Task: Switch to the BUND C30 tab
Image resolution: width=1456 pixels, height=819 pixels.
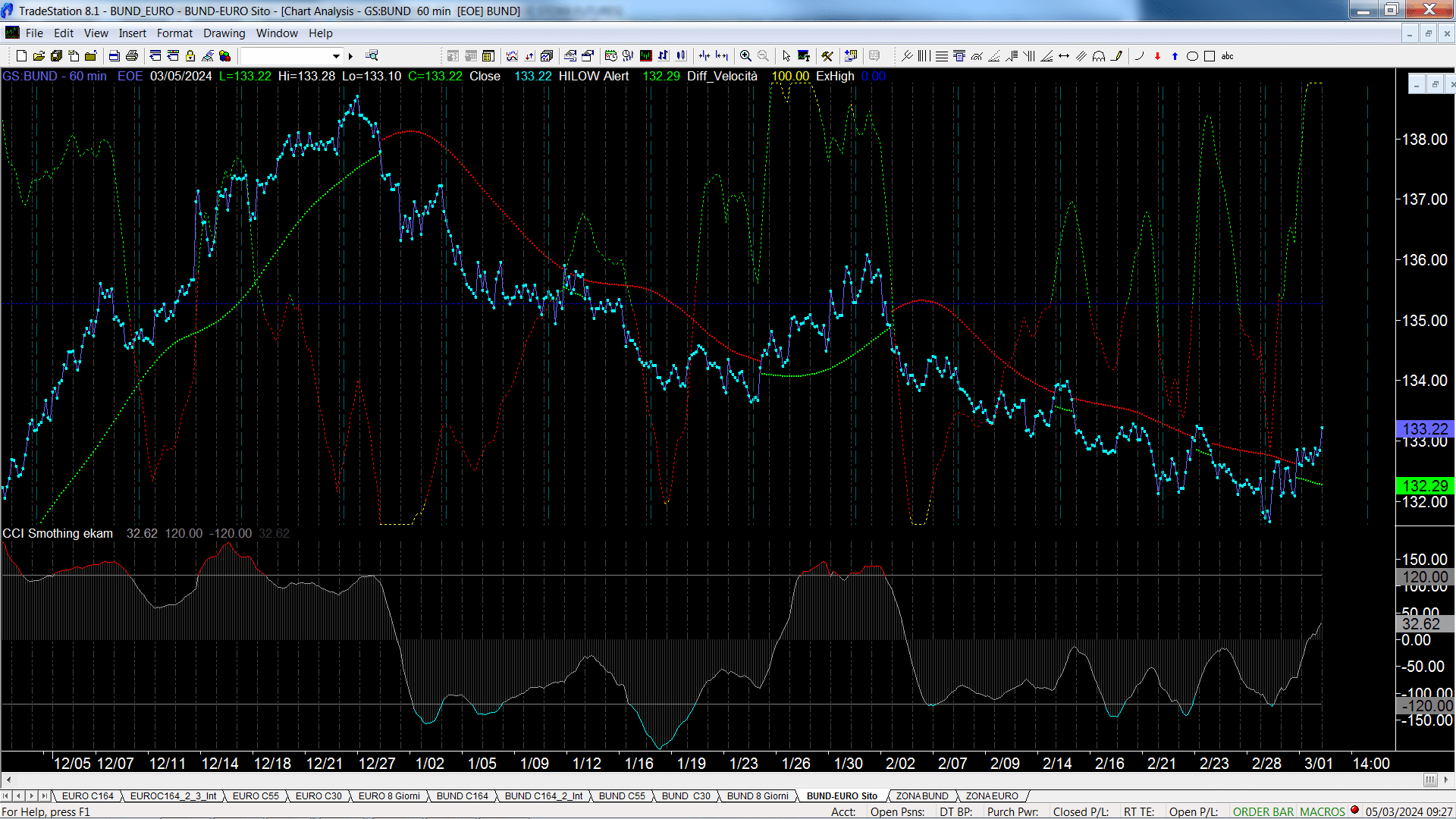Action: pyautogui.click(x=686, y=795)
